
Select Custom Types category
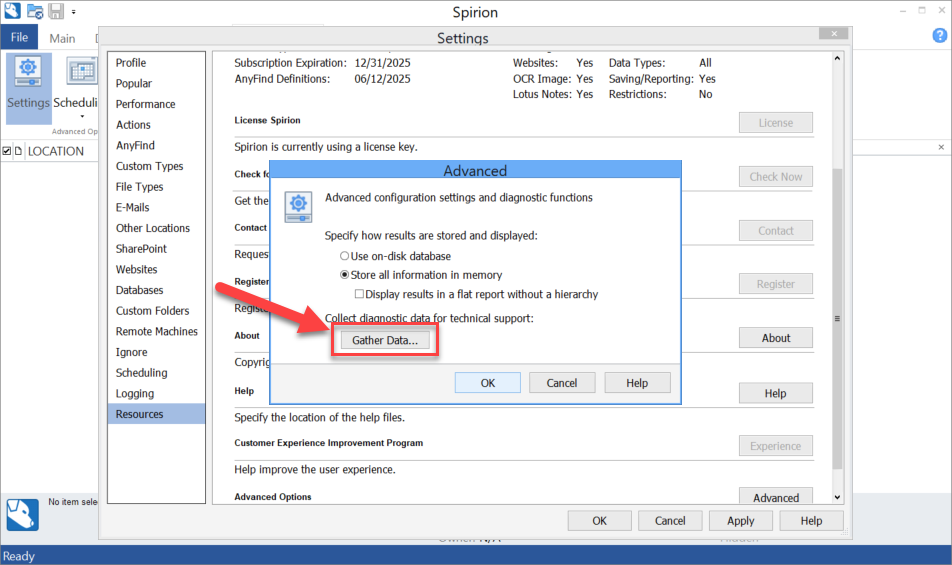click(x=156, y=166)
